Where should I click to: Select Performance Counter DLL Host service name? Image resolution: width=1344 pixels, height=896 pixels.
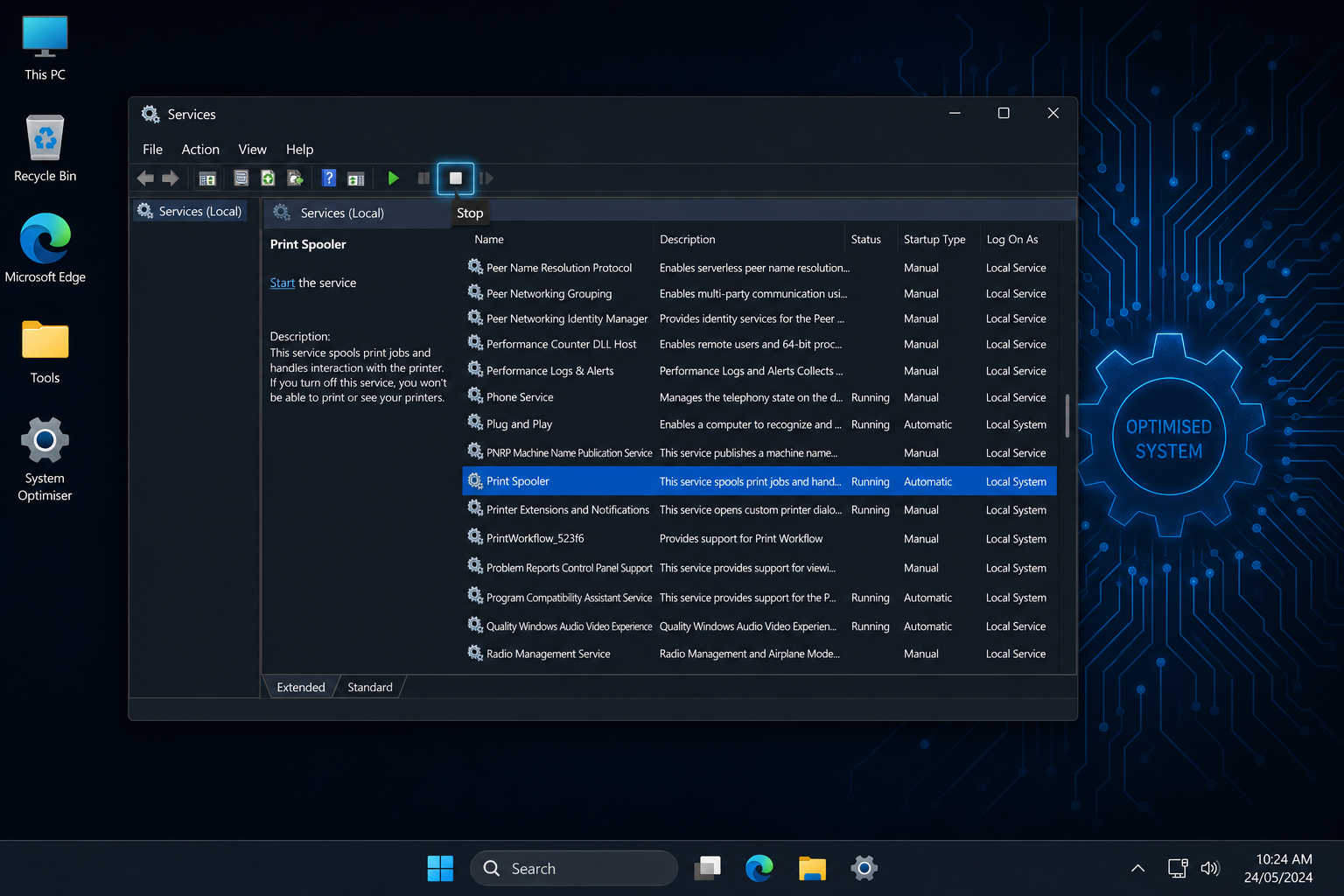pyautogui.click(x=561, y=345)
